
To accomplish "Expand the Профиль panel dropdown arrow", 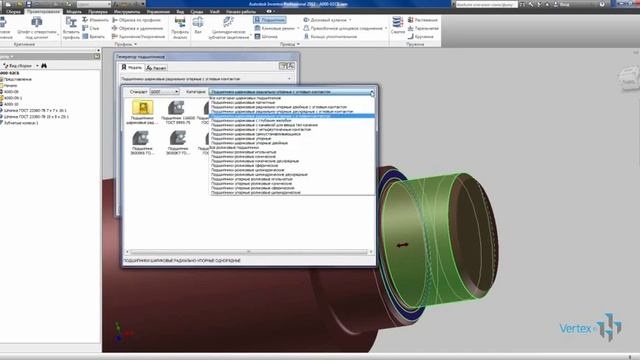I will point(136,44).
